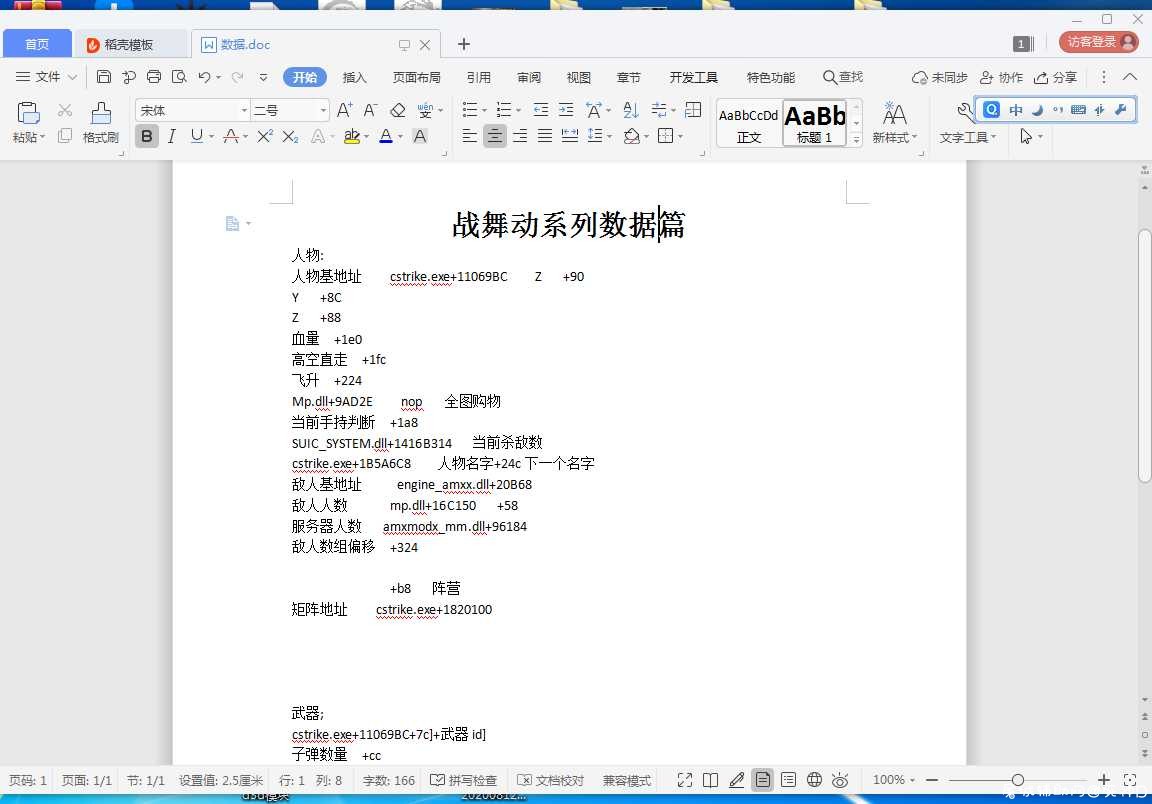Click the 查找 Find button
Screen dimensions: 1152x804
tap(843, 77)
